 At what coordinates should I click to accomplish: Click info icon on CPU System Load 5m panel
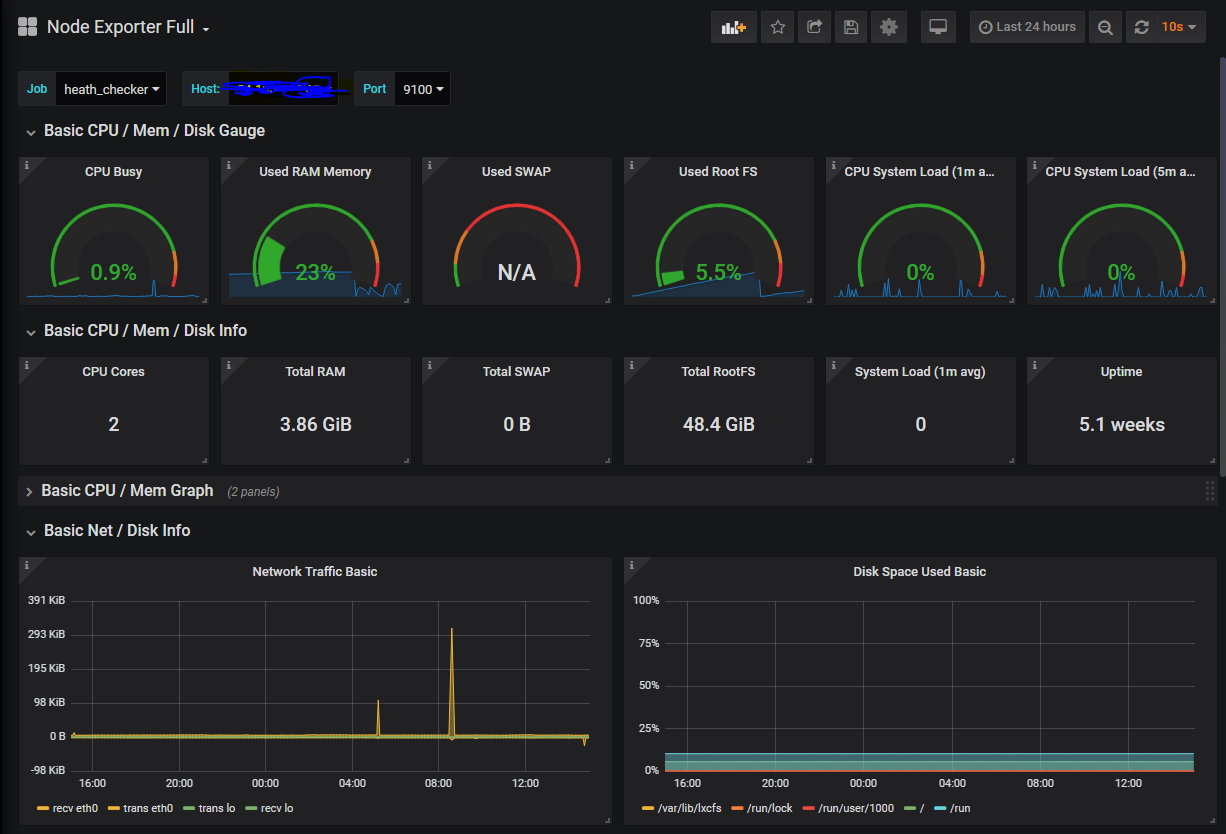1034,165
